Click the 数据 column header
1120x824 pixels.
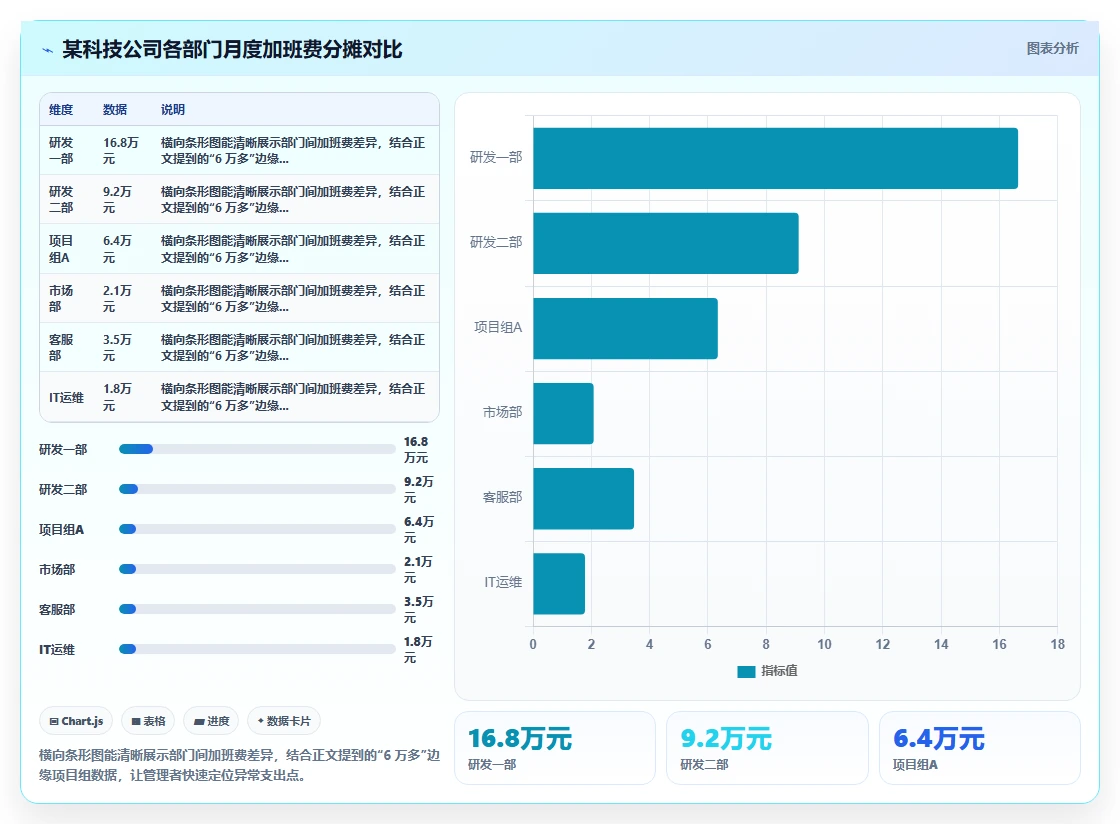click(x=115, y=109)
